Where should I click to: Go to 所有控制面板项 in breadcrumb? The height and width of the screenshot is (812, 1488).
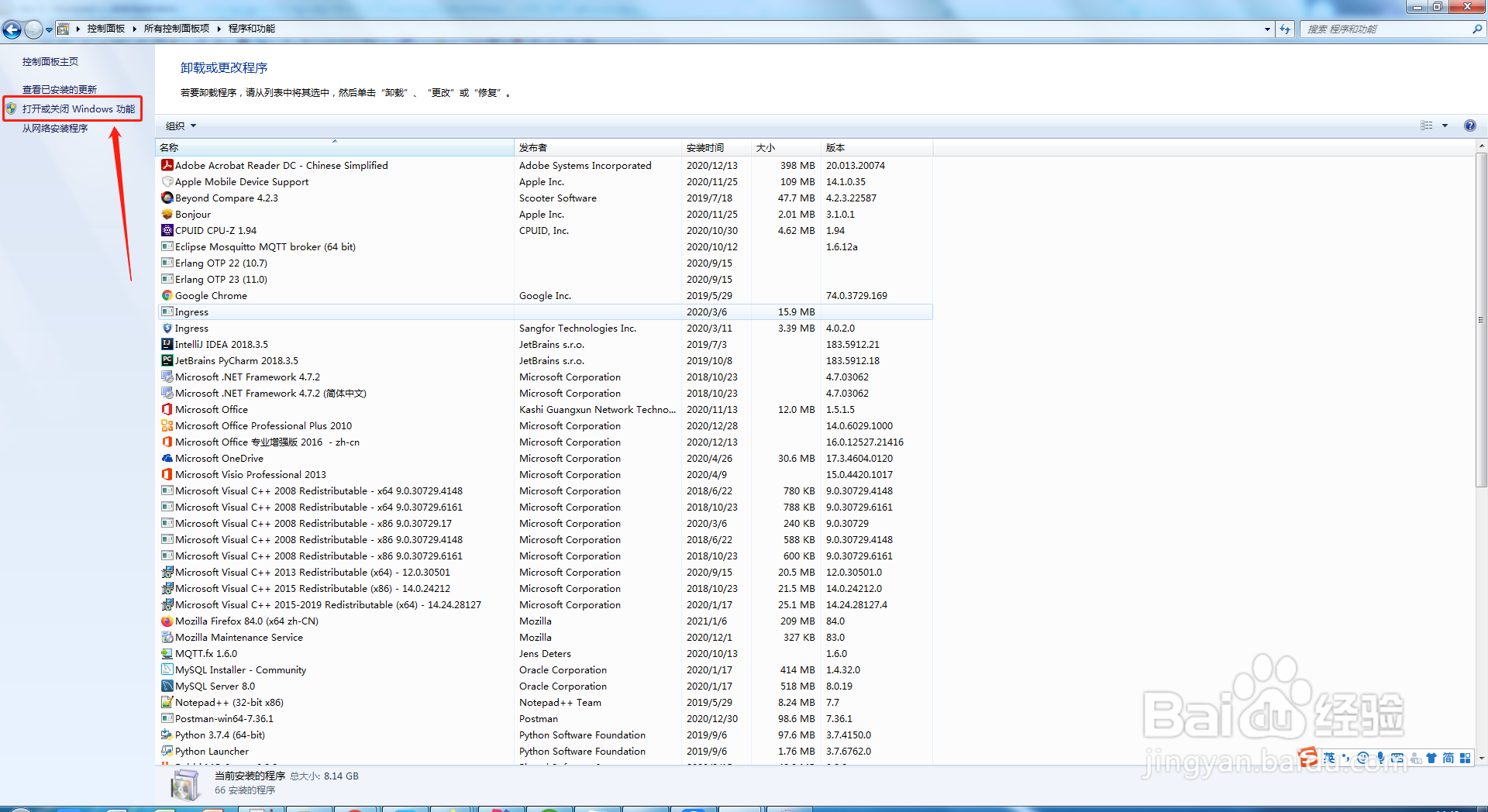tap(177, 29)
